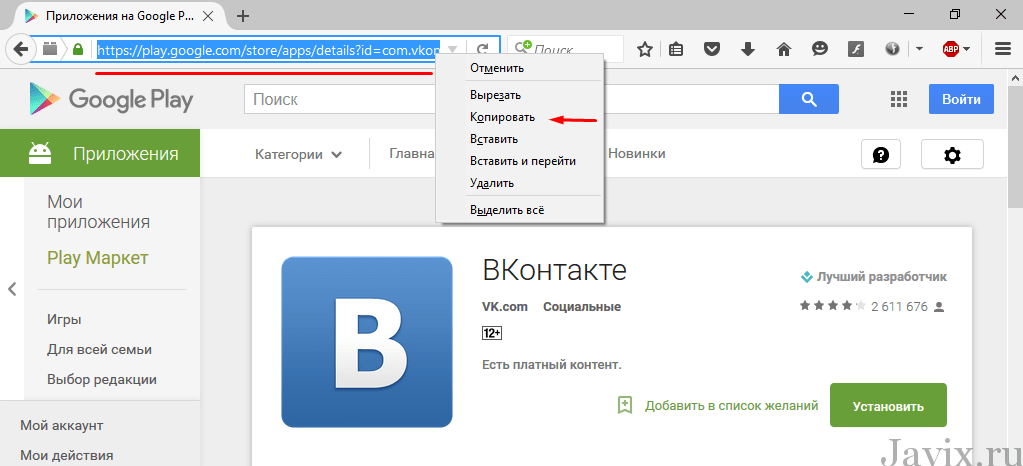Click the Приложения green section header

coord(100,153)
